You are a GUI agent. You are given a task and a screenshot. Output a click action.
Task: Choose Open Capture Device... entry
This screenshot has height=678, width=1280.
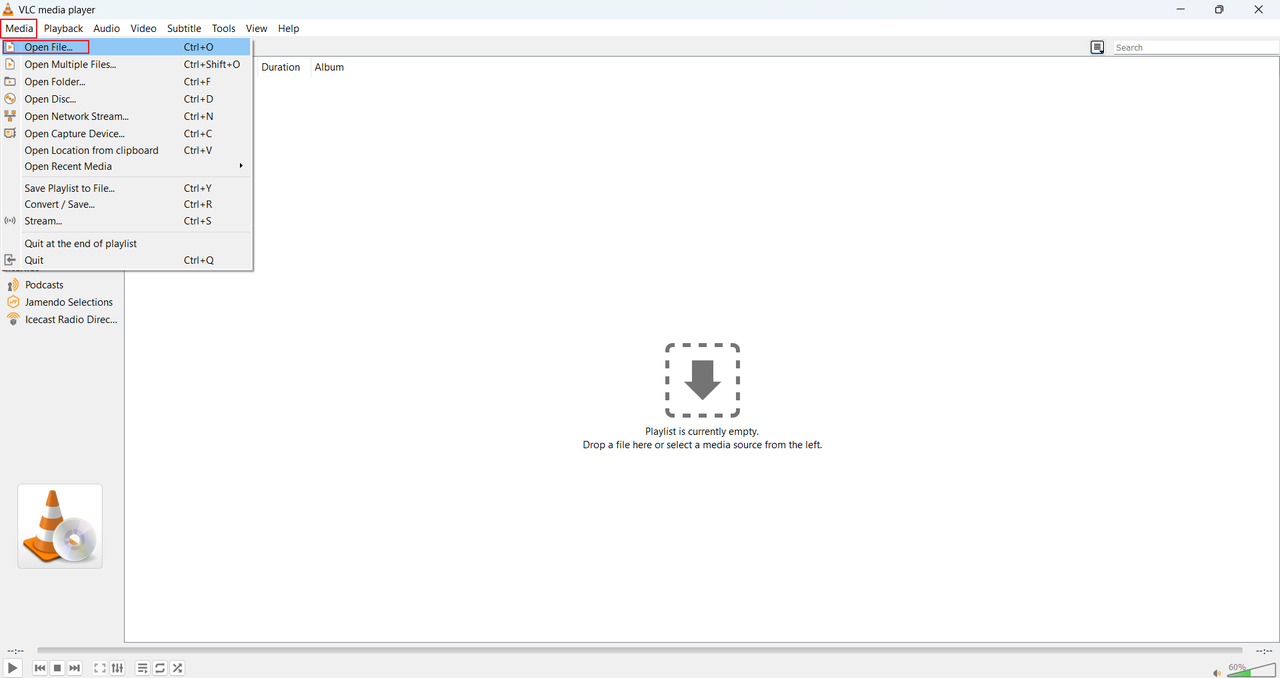pyautogui.click(x=126, y=133)
